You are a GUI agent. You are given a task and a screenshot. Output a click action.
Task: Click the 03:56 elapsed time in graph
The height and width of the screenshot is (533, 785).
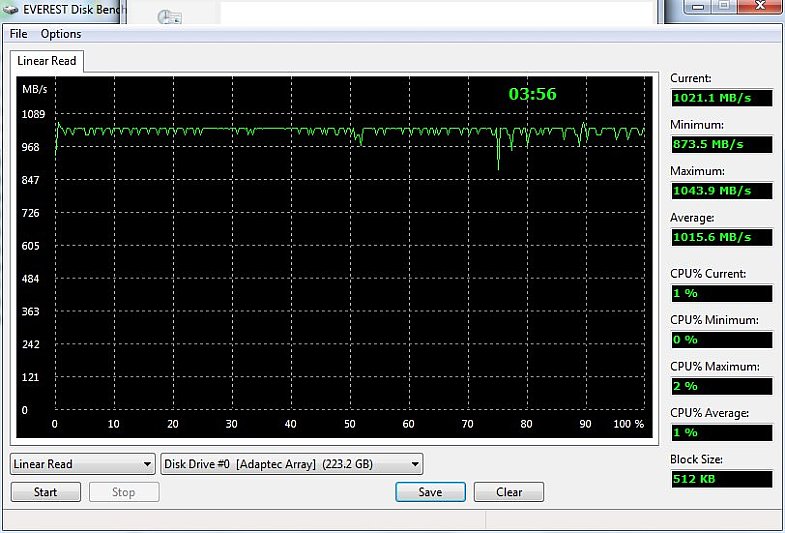[x=532, y=94]
